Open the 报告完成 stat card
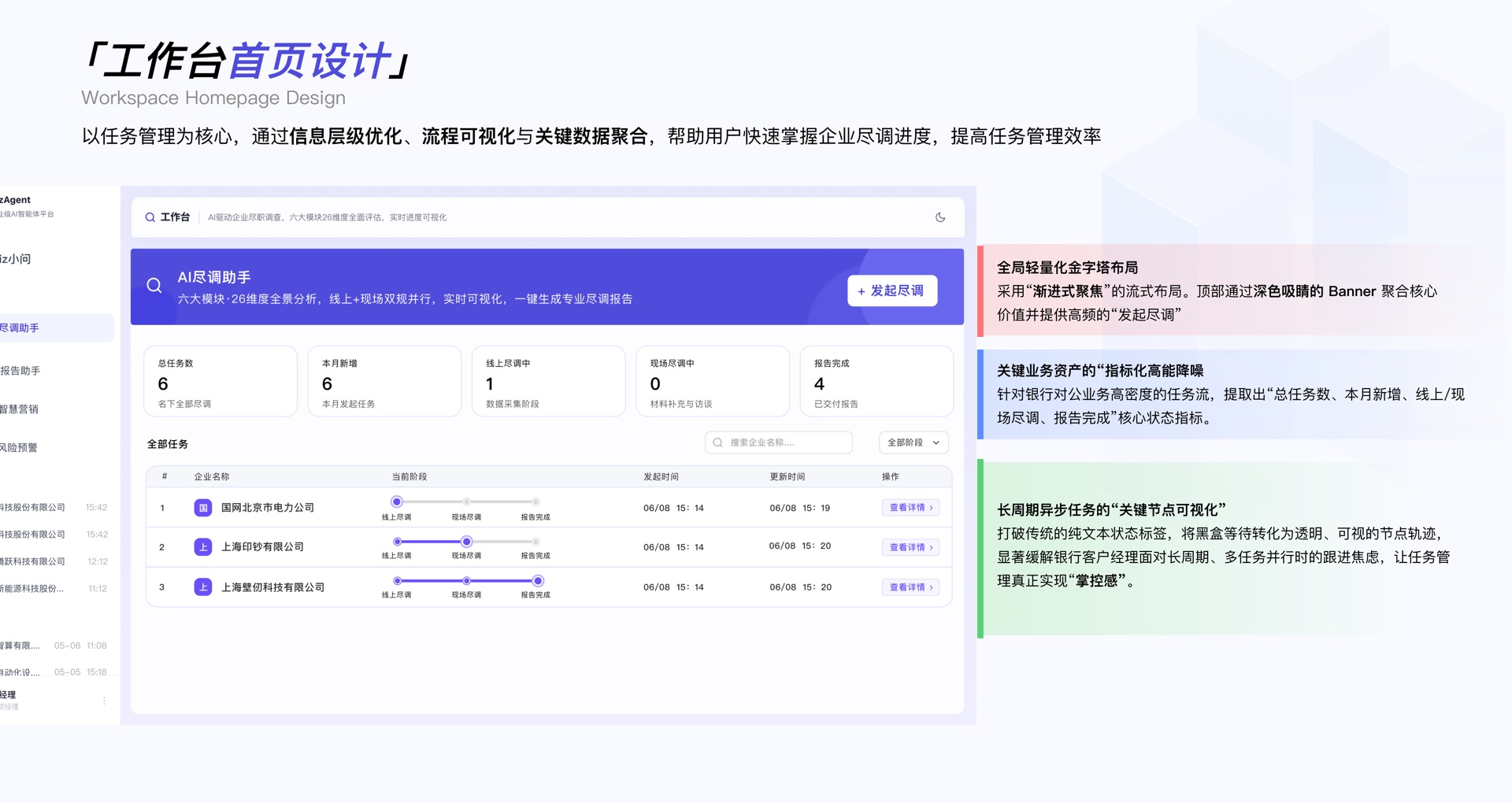 click(x=876, y=381)
